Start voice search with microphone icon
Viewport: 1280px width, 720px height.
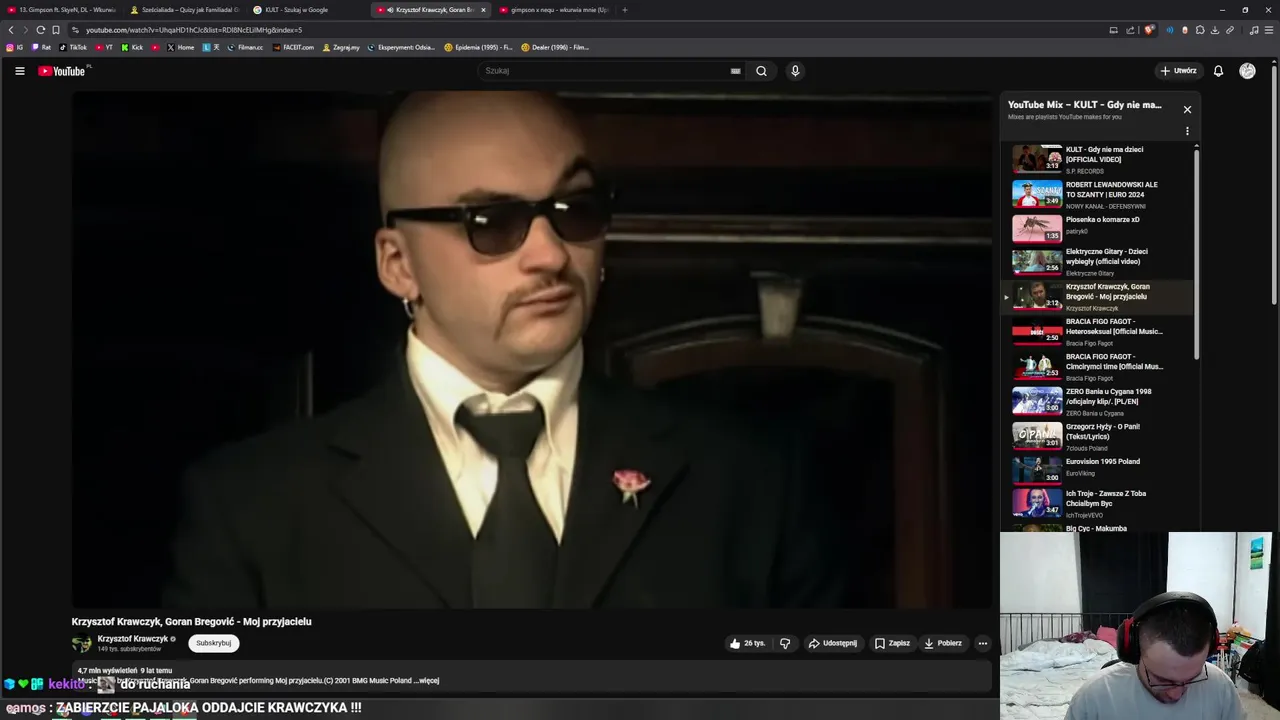[x=795, y=71]
